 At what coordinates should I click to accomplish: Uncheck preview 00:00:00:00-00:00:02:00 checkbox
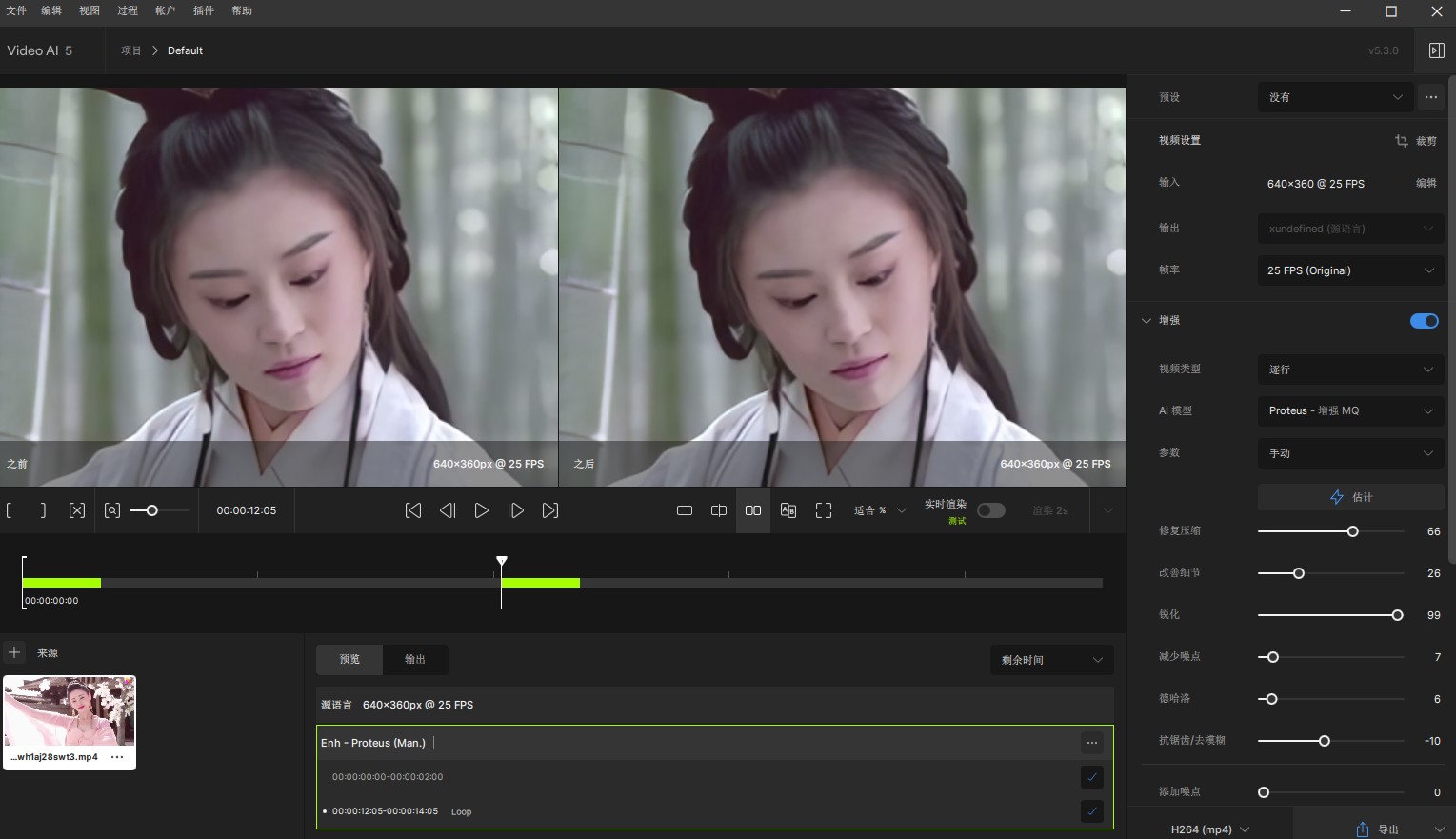click(1092, 777)
